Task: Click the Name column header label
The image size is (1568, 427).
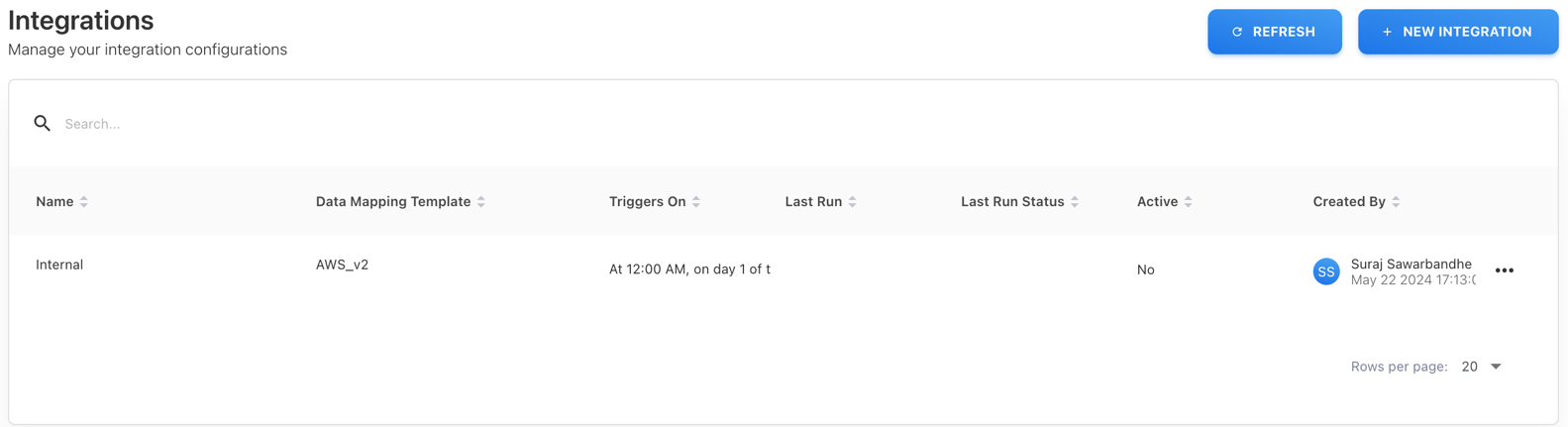Action: coord(54,202)
